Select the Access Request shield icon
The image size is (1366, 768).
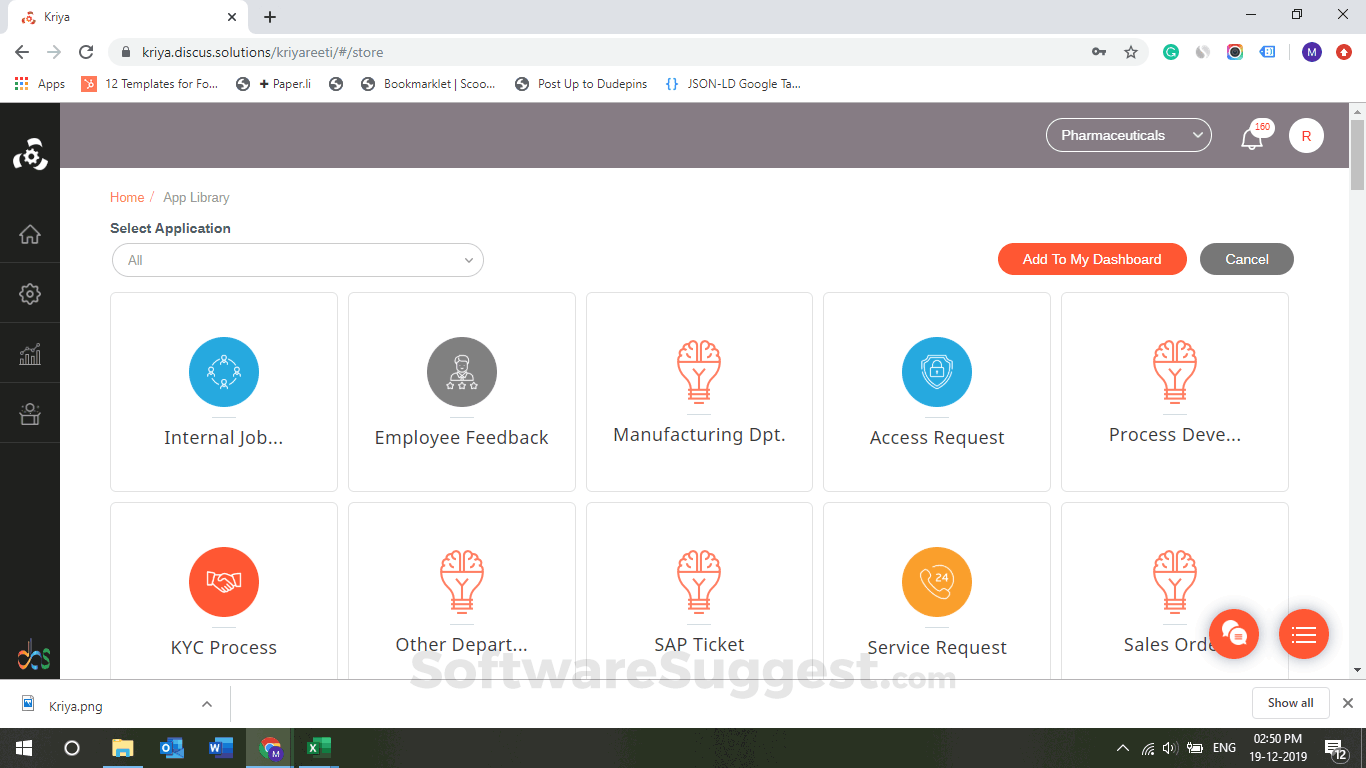click(937, 372)
